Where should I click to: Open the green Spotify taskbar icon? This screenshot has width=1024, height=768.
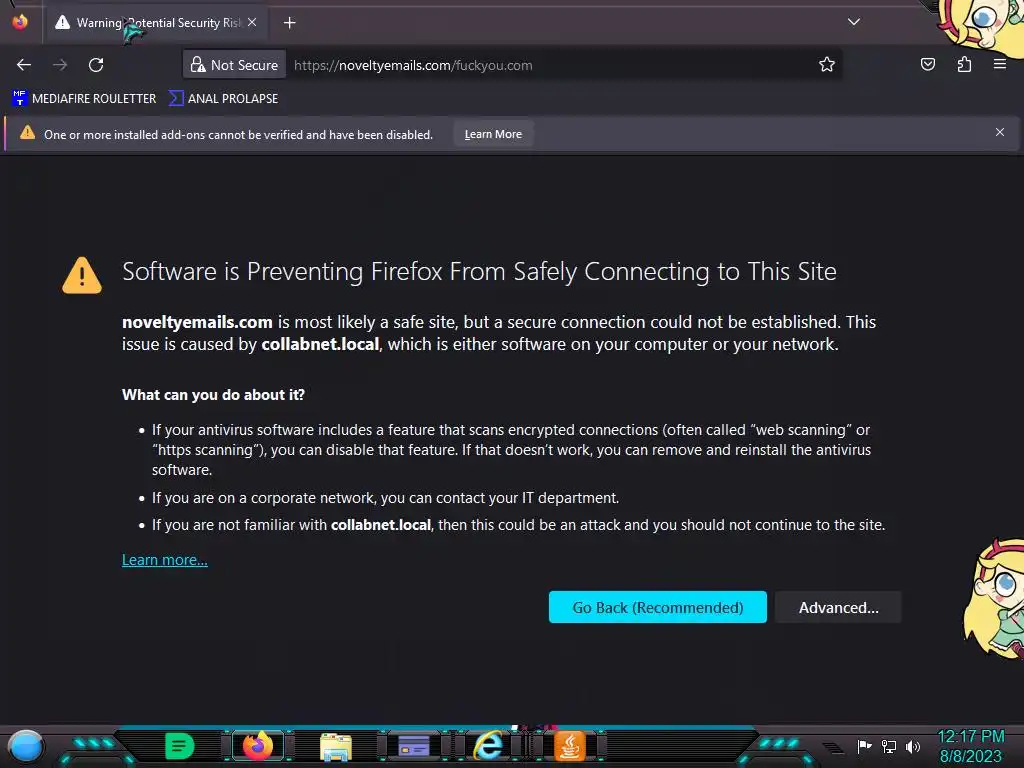tap(180, 746)
